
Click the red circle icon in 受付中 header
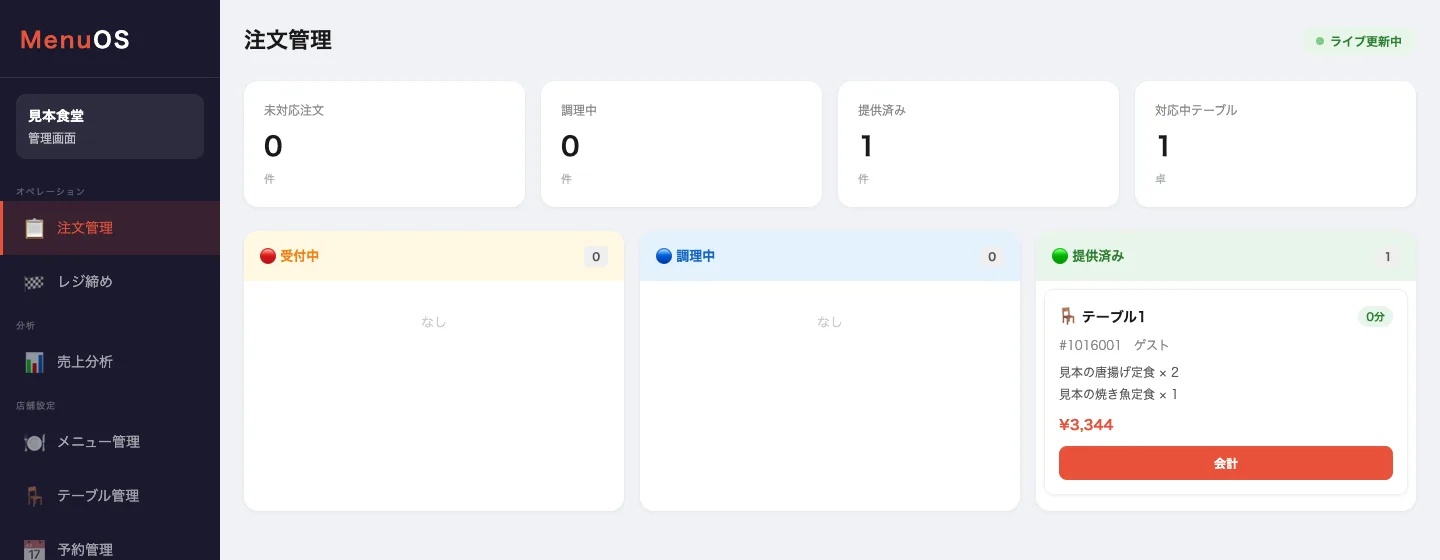coord(268,256)
